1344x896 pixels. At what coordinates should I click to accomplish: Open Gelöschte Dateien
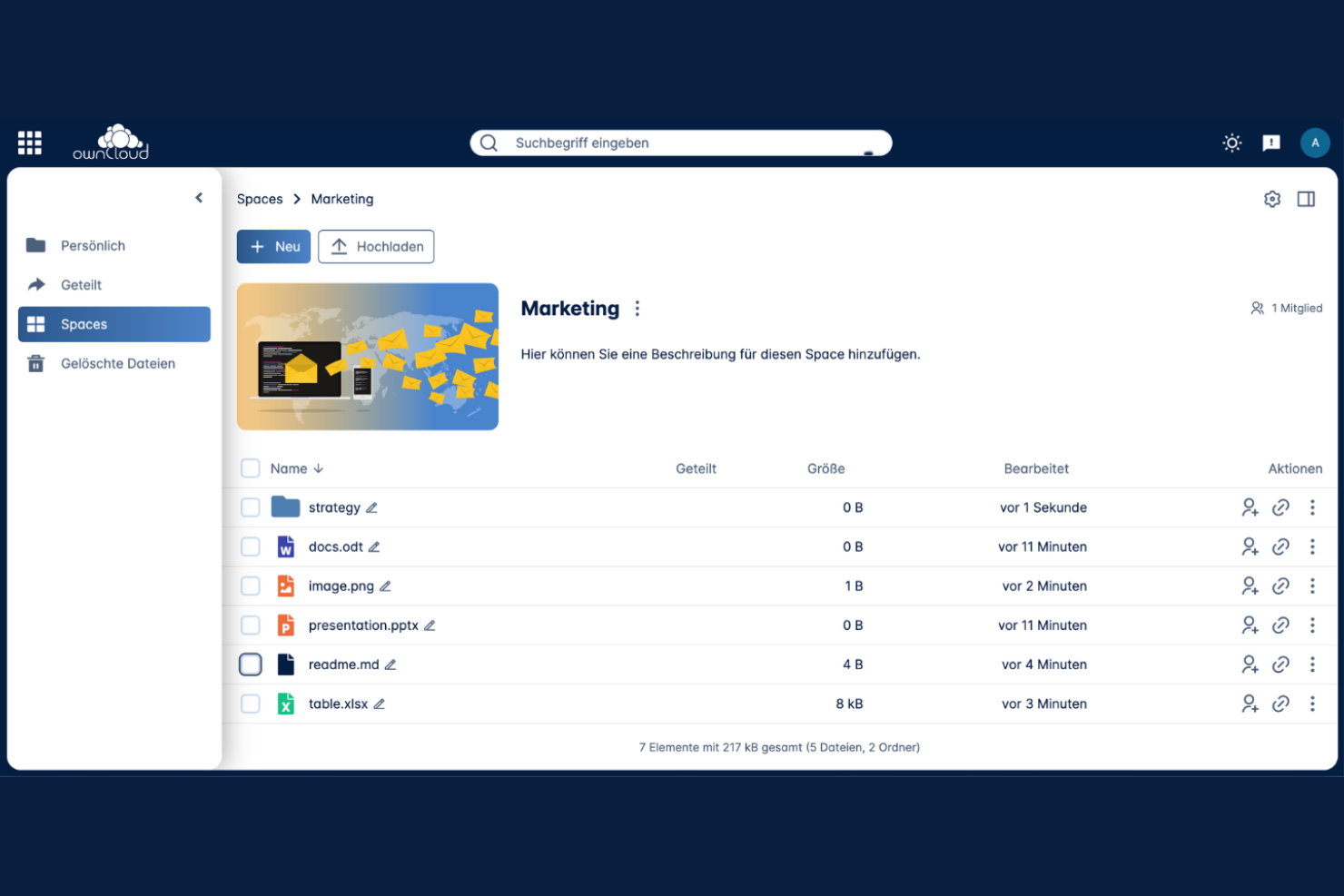click(117, 363)
